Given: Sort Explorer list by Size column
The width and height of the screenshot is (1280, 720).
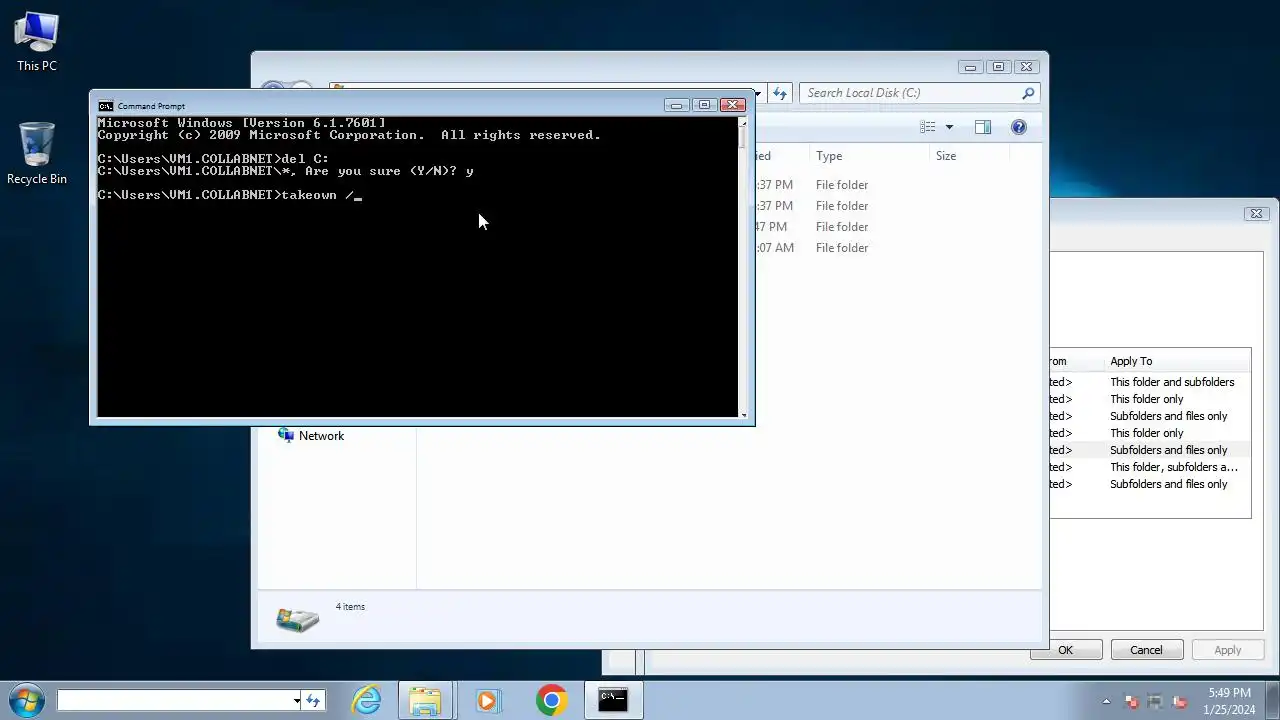Looking at the screenshot, I should (x=946, y=156).
